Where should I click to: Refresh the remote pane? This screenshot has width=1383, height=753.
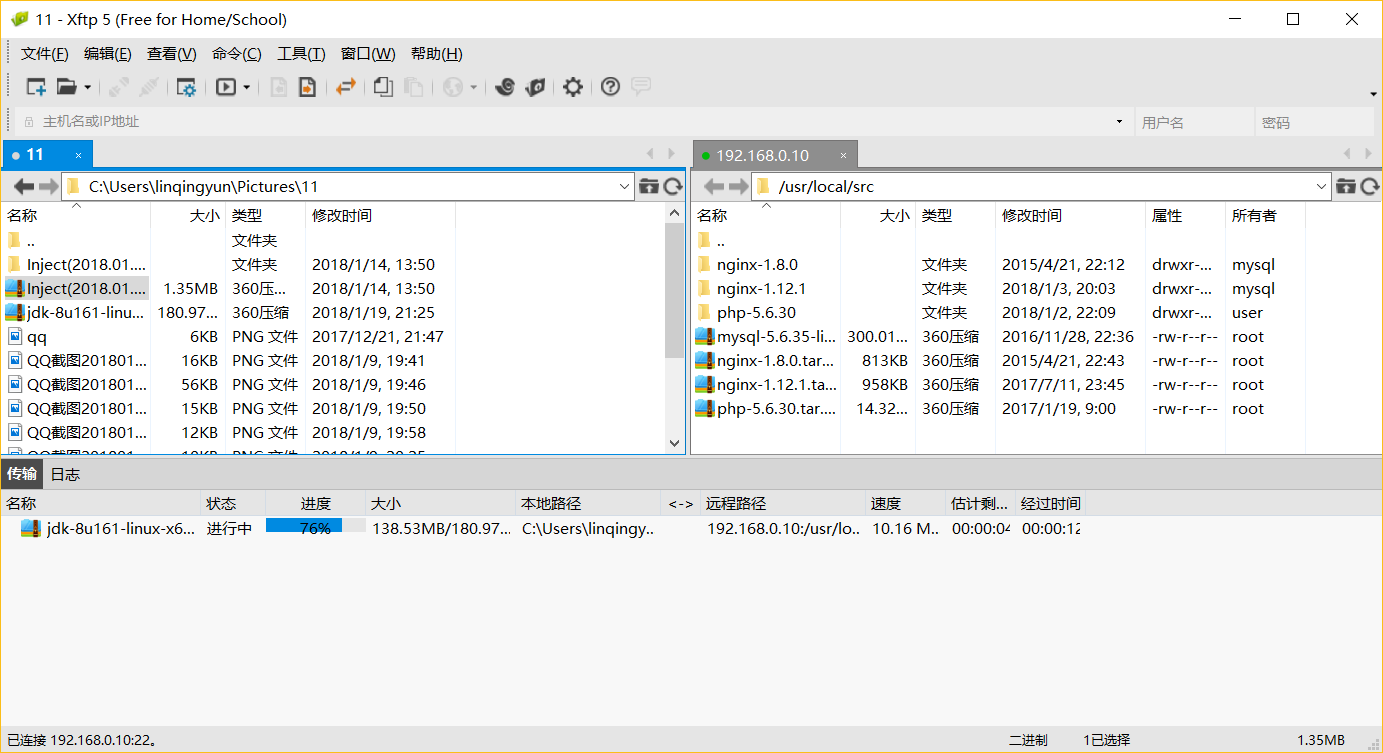[x=1370, y=186]
